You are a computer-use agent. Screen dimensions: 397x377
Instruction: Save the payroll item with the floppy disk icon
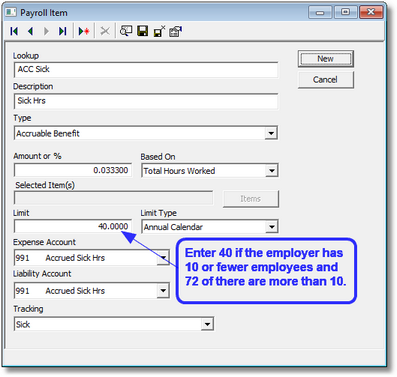(x=143, y=31)
